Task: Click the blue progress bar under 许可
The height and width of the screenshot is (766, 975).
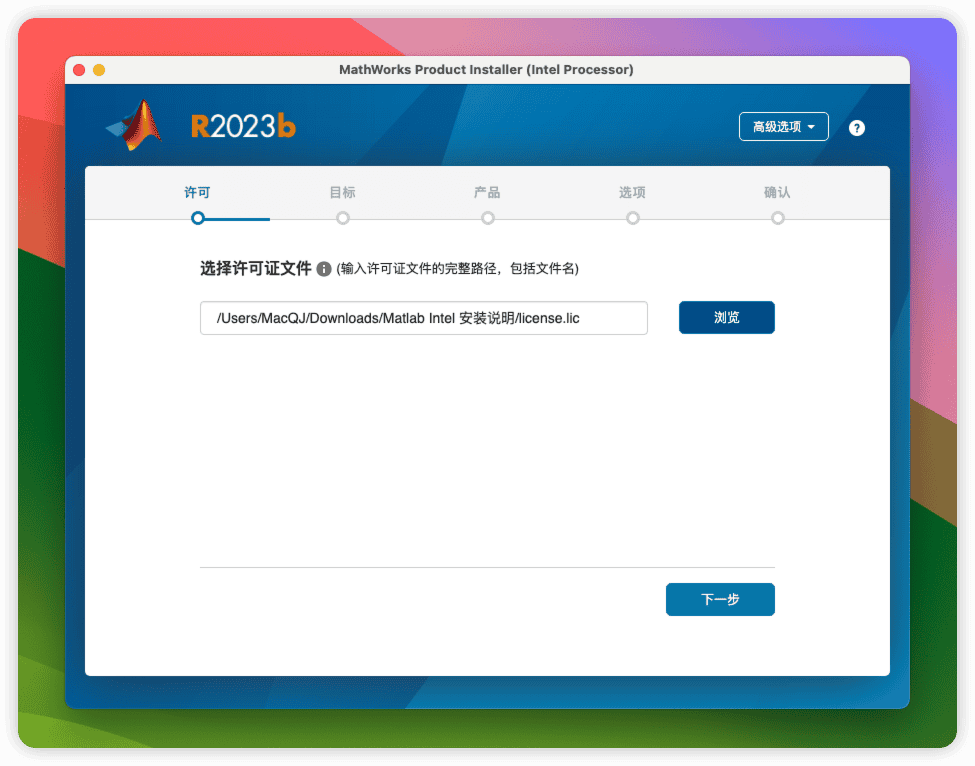Action: [235, 217]
